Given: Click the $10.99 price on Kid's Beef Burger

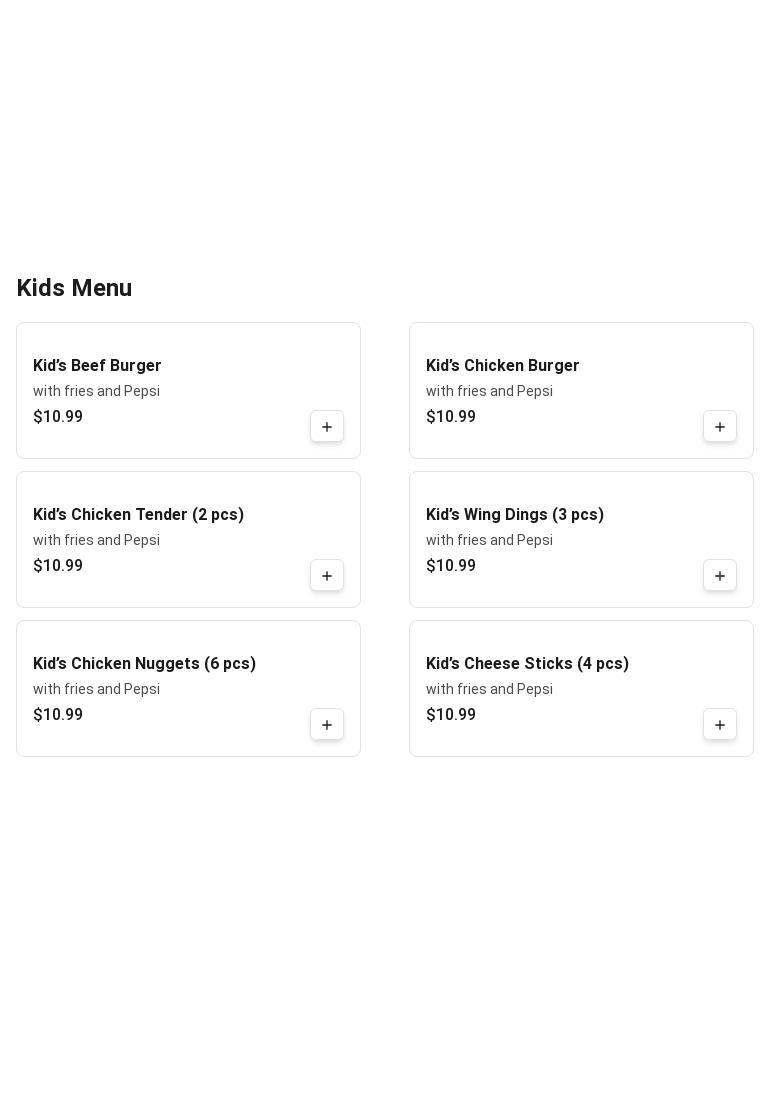Looking at the screenshot, I should [x=58, y=417].
